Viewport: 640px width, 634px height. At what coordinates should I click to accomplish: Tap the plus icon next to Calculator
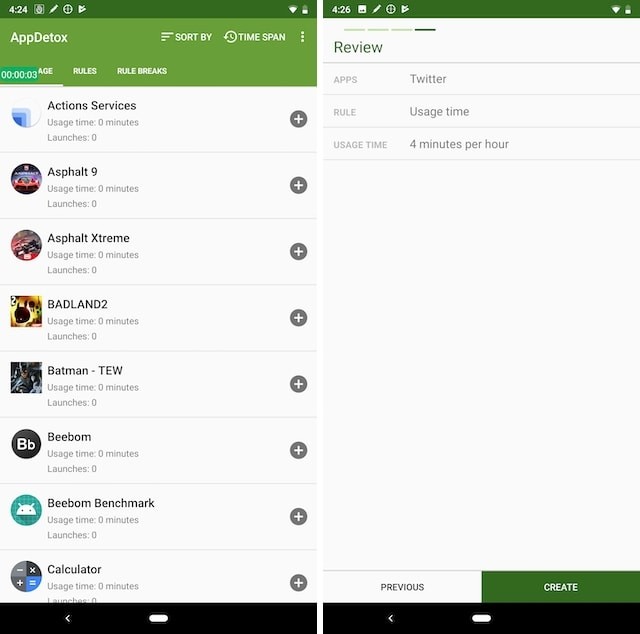point(298,583)
